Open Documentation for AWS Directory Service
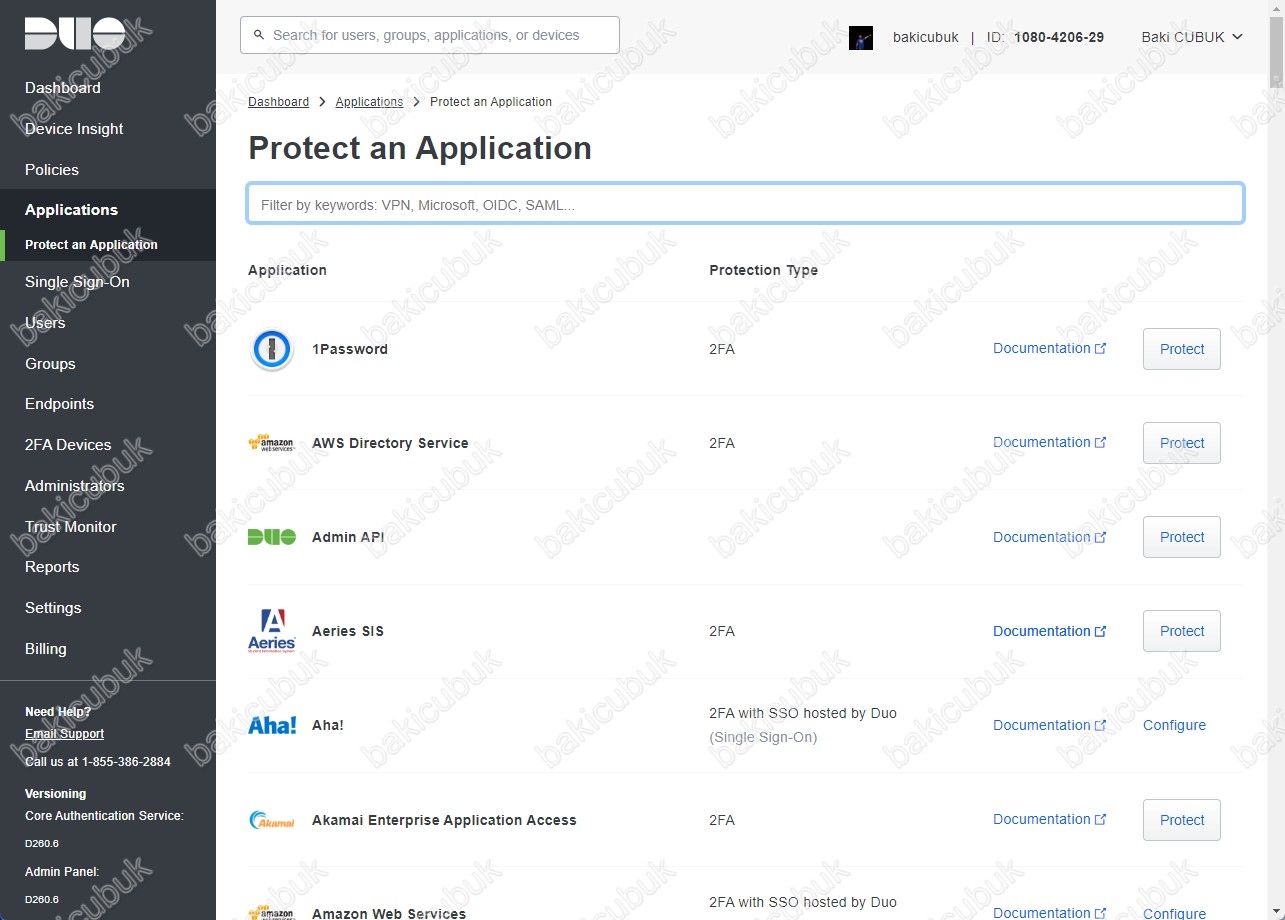Screen dimensions: 1285x920 coord(1049,442)
